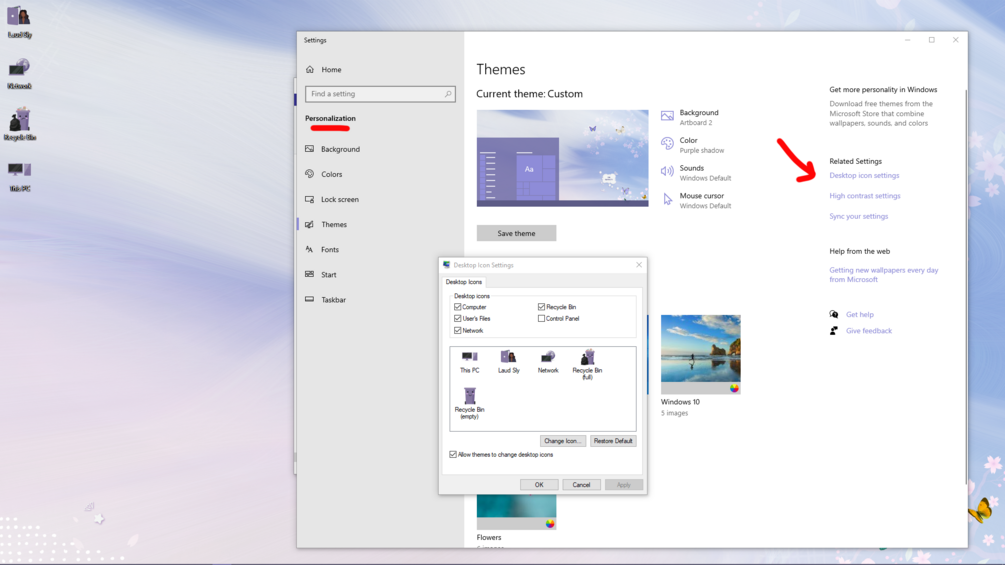
Task: Enable the Control Panel checkbox
Action: pos(542,318)
